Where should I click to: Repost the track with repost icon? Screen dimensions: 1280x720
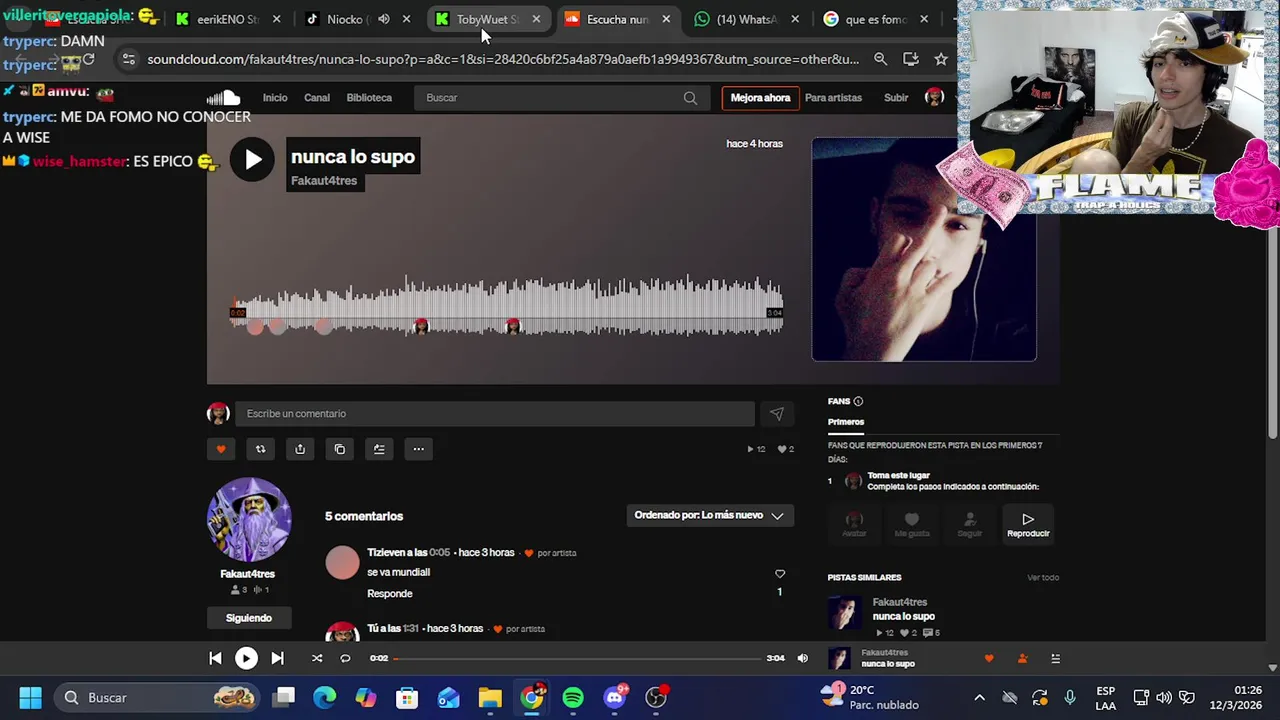coord(260,449)
